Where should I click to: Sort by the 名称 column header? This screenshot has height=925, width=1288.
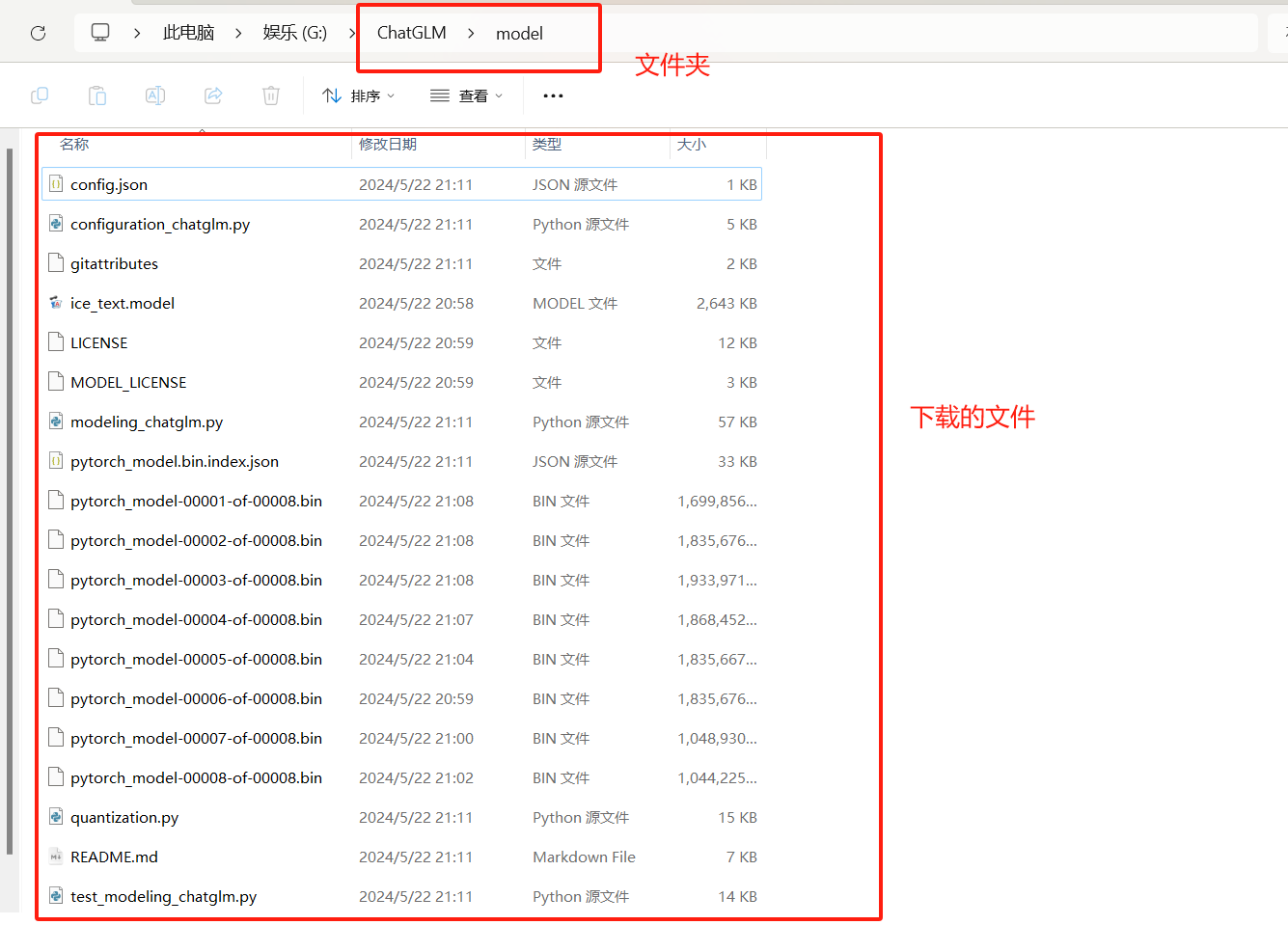coord(74,144)
